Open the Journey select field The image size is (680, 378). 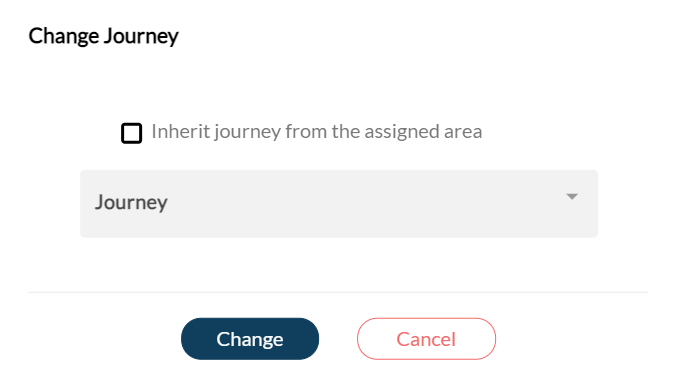pyautogui.click(x=339, y=204)
